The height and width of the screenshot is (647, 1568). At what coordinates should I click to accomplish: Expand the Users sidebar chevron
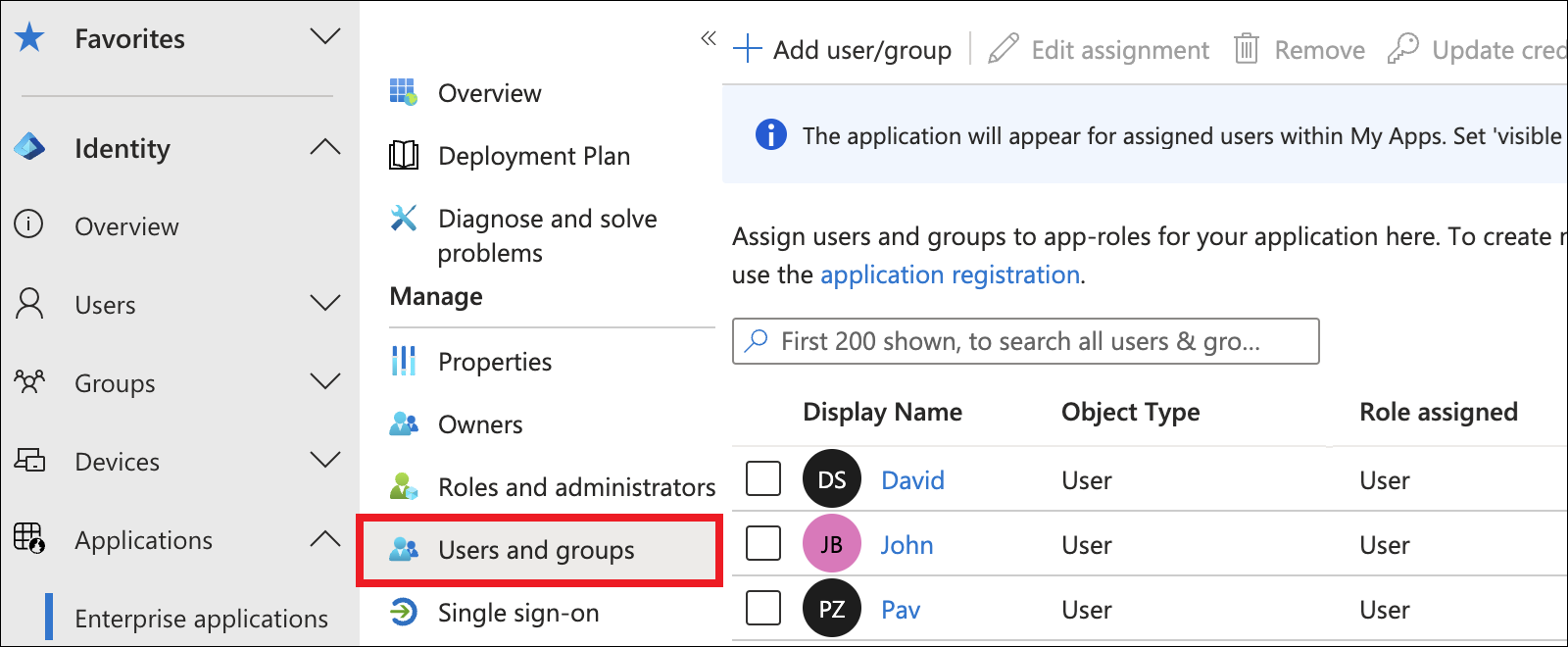tap(325, 303)
